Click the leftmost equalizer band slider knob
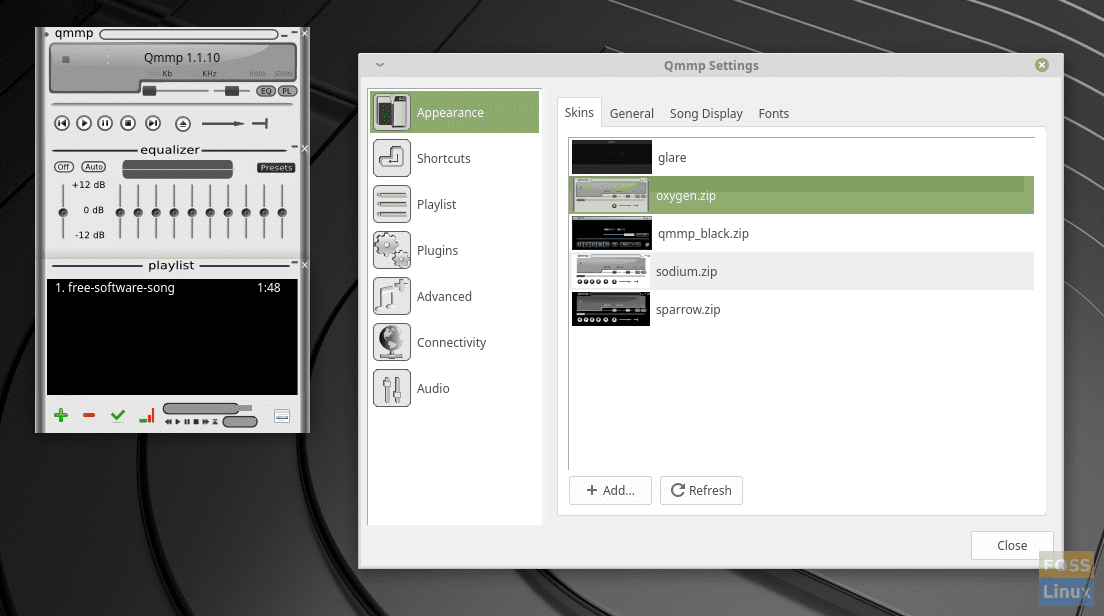This screenshot has height=616, width=1104. [120, 213]
